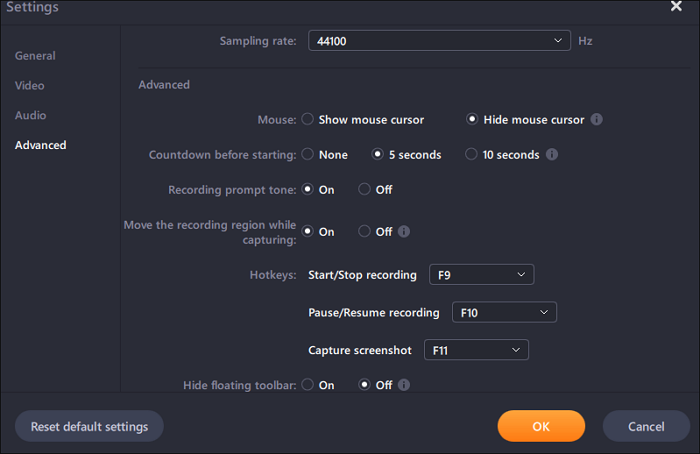Click Reset default settings button

[x=89, y=426]
